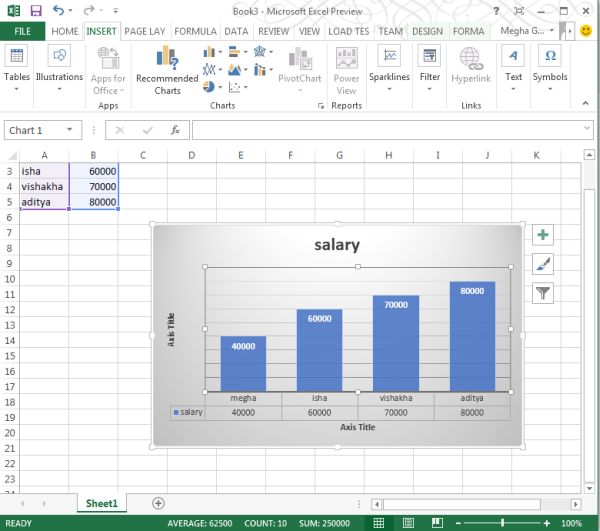Screen dimensions: 600x531
Task: Insert a bar chart from ribbon
Action: pyautogui.click(x=234, y=52)
